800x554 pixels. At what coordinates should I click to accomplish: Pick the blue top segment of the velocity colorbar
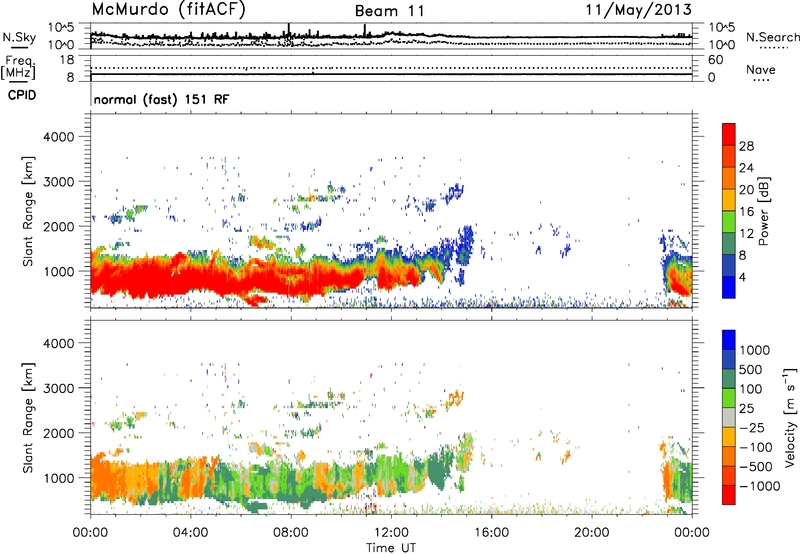729,340
